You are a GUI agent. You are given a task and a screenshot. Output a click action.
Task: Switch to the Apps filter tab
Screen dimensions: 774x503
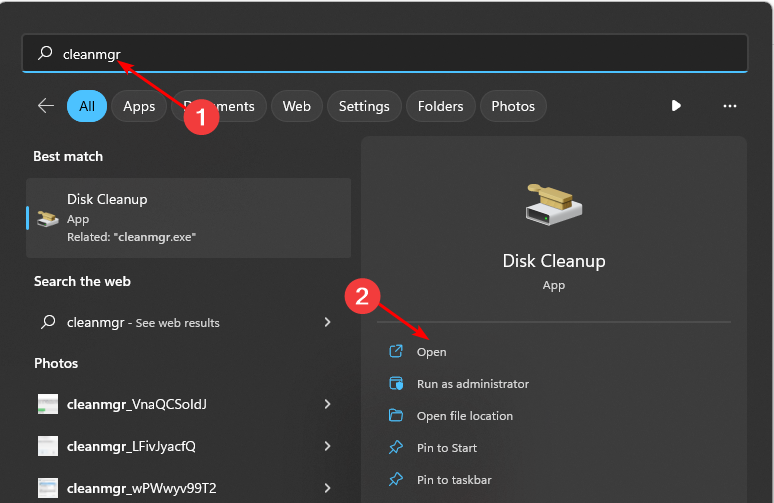tap(139, 106)
